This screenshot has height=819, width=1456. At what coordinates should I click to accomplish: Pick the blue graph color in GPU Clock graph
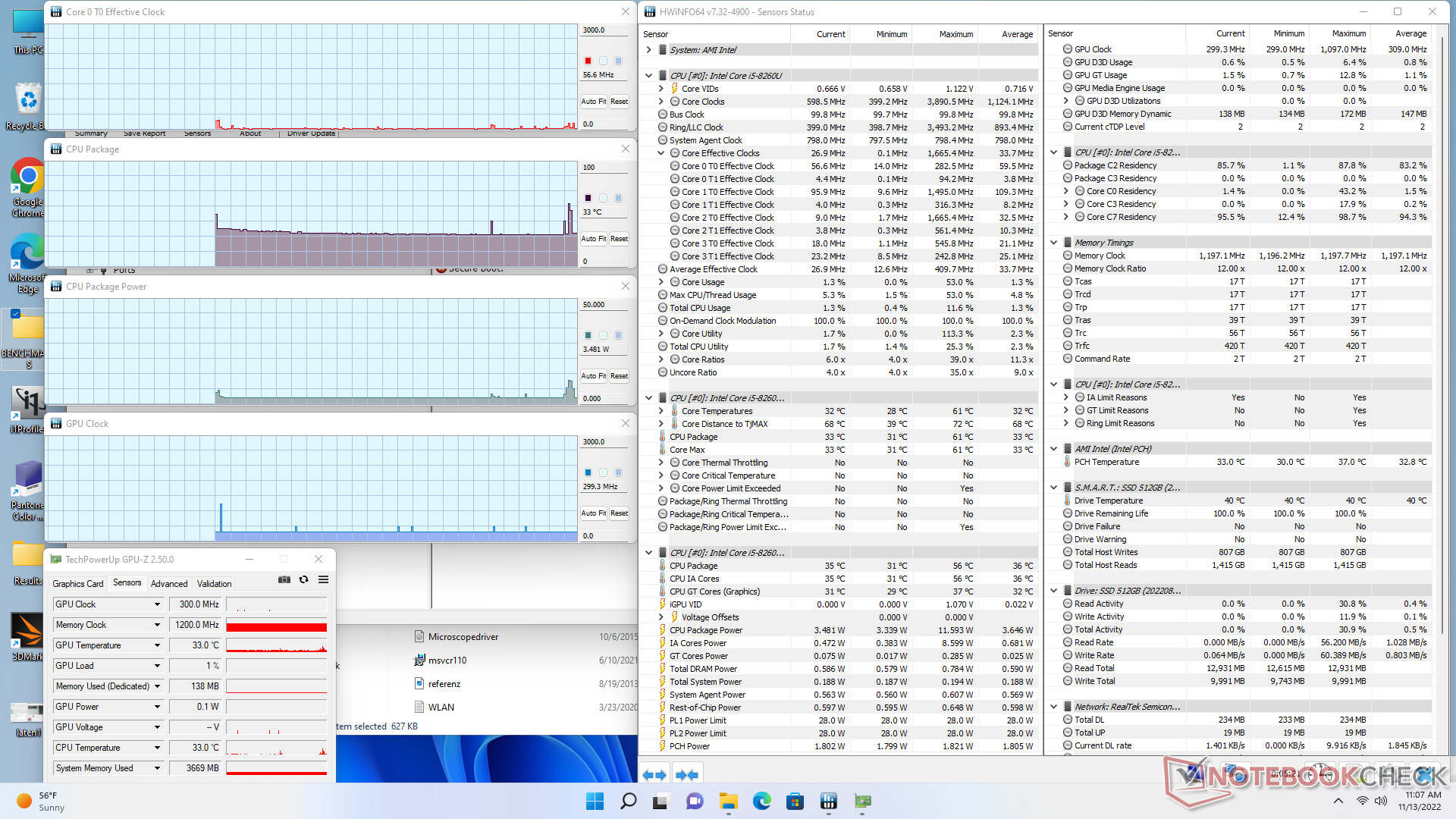pos(588,472)
